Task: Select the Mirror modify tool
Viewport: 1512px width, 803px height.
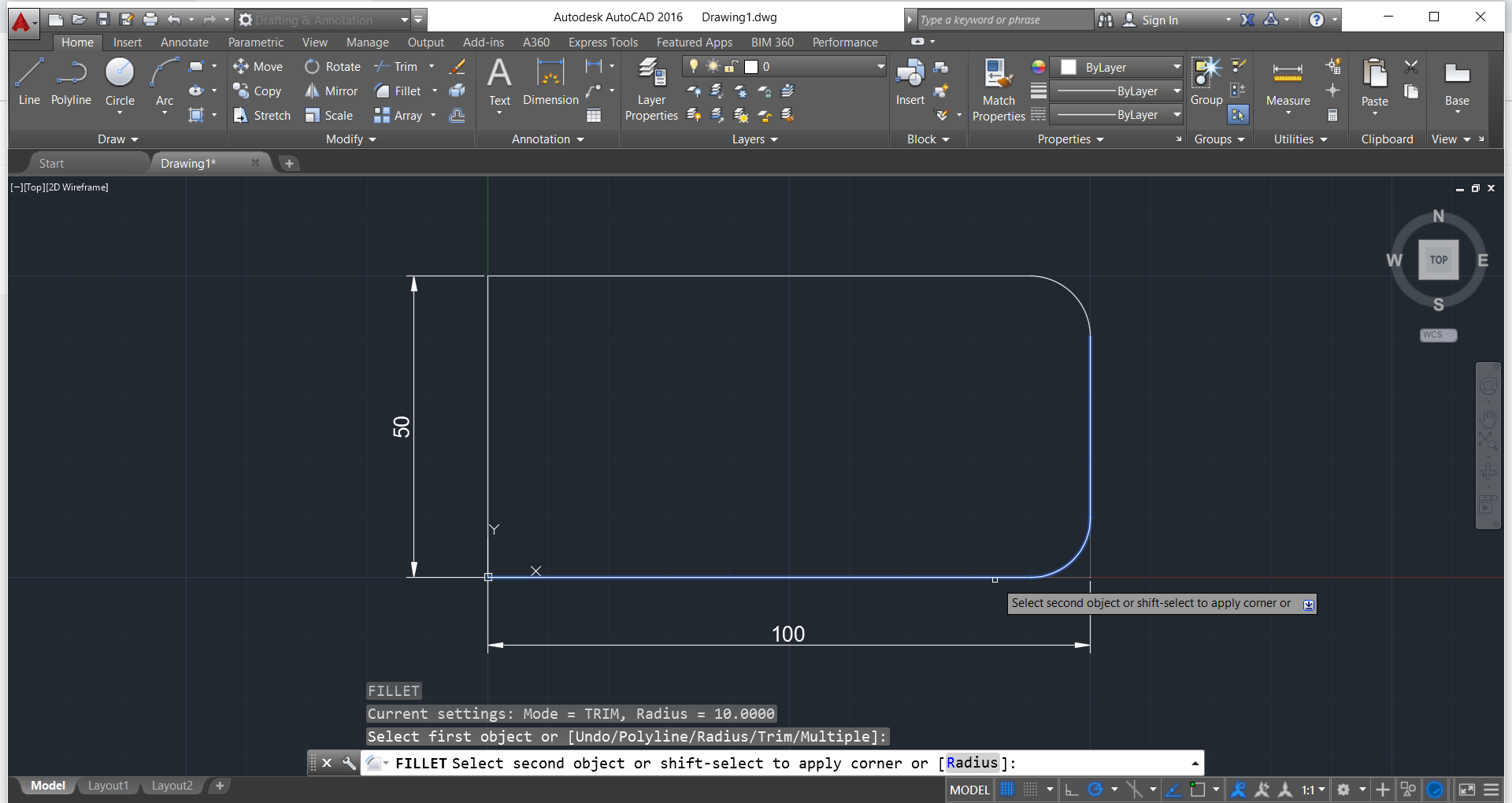Action: (x=332, y=91)
